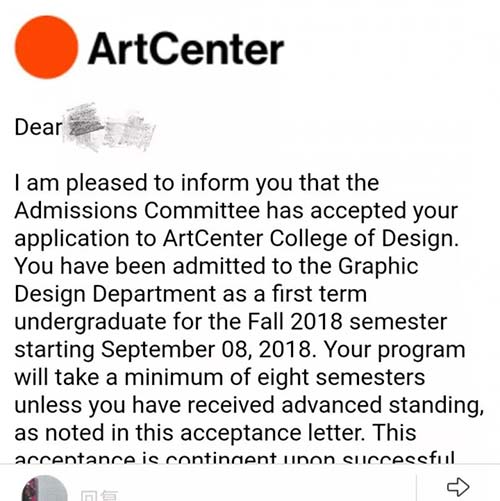Tap the scribbled-out recipient name
500x501 pixels.
tap(110, 127)
